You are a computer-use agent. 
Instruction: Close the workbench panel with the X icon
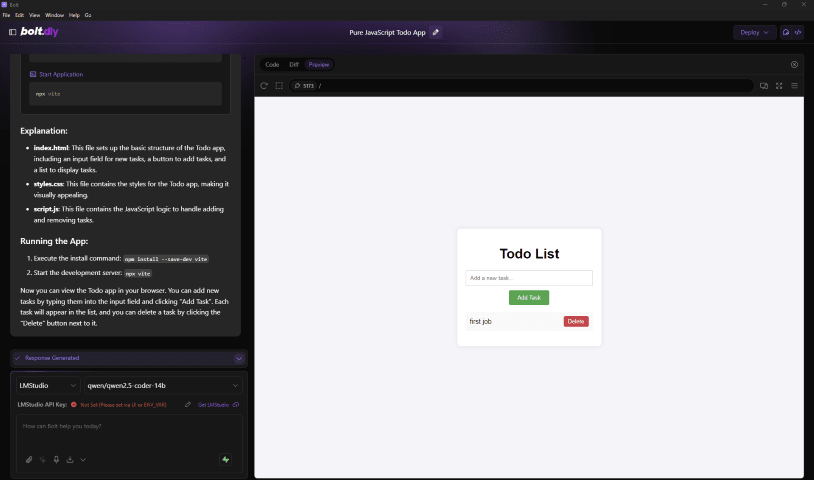click(x=794, y=64)
